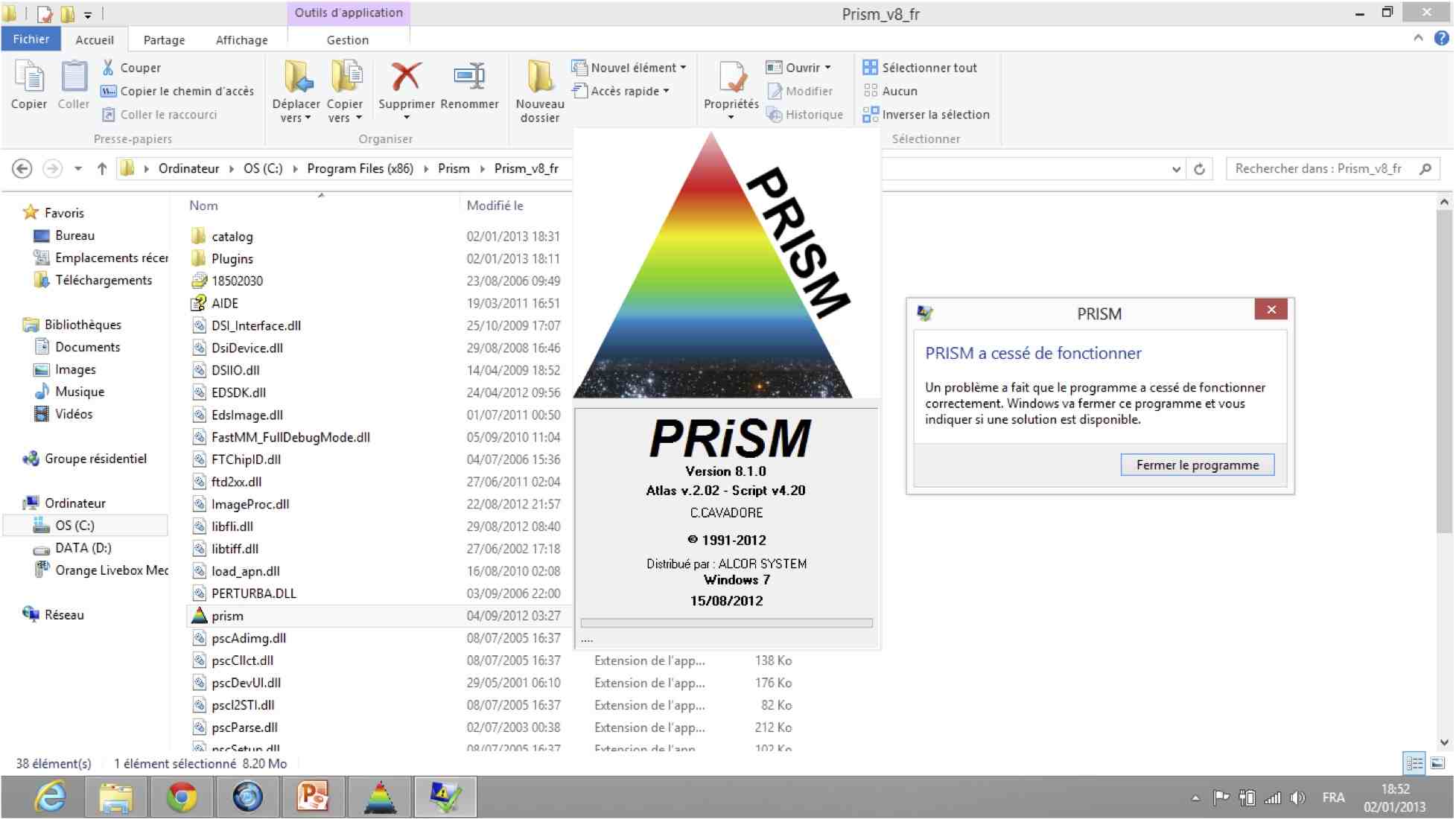Click the Copier icon in Presse-papiers
The image size is (1456, 819).
(29, 77)
